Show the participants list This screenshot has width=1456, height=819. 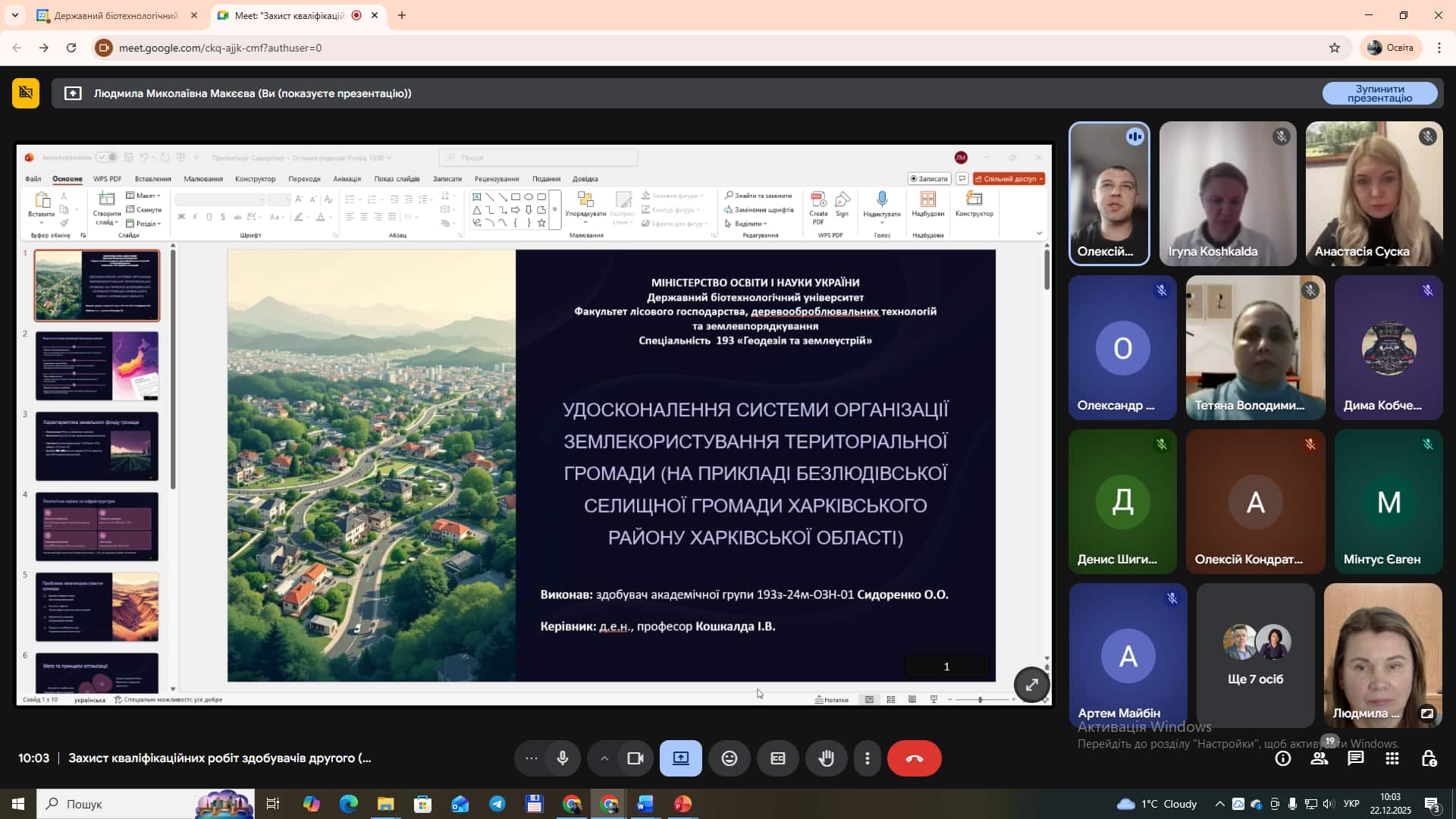click(x=1319, y=758)
